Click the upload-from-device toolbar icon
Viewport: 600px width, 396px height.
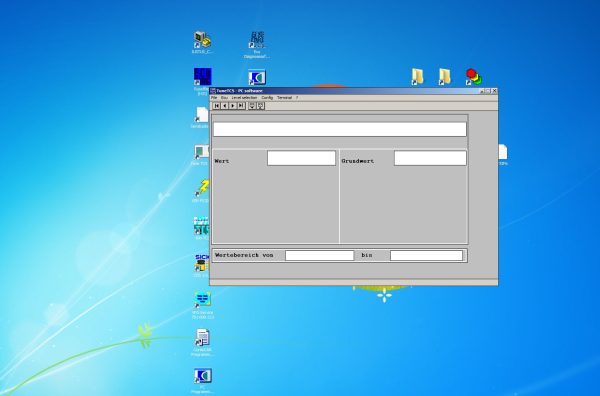click(x=261, y=106)
